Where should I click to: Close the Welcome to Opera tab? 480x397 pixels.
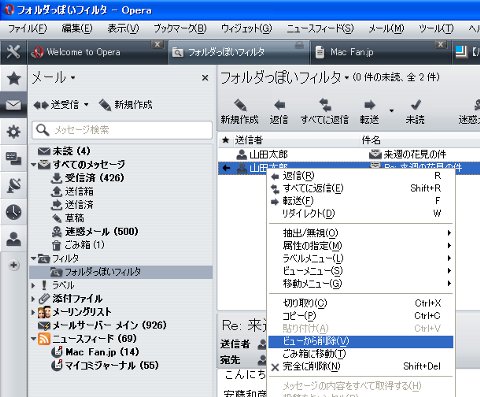coord(157,44)
